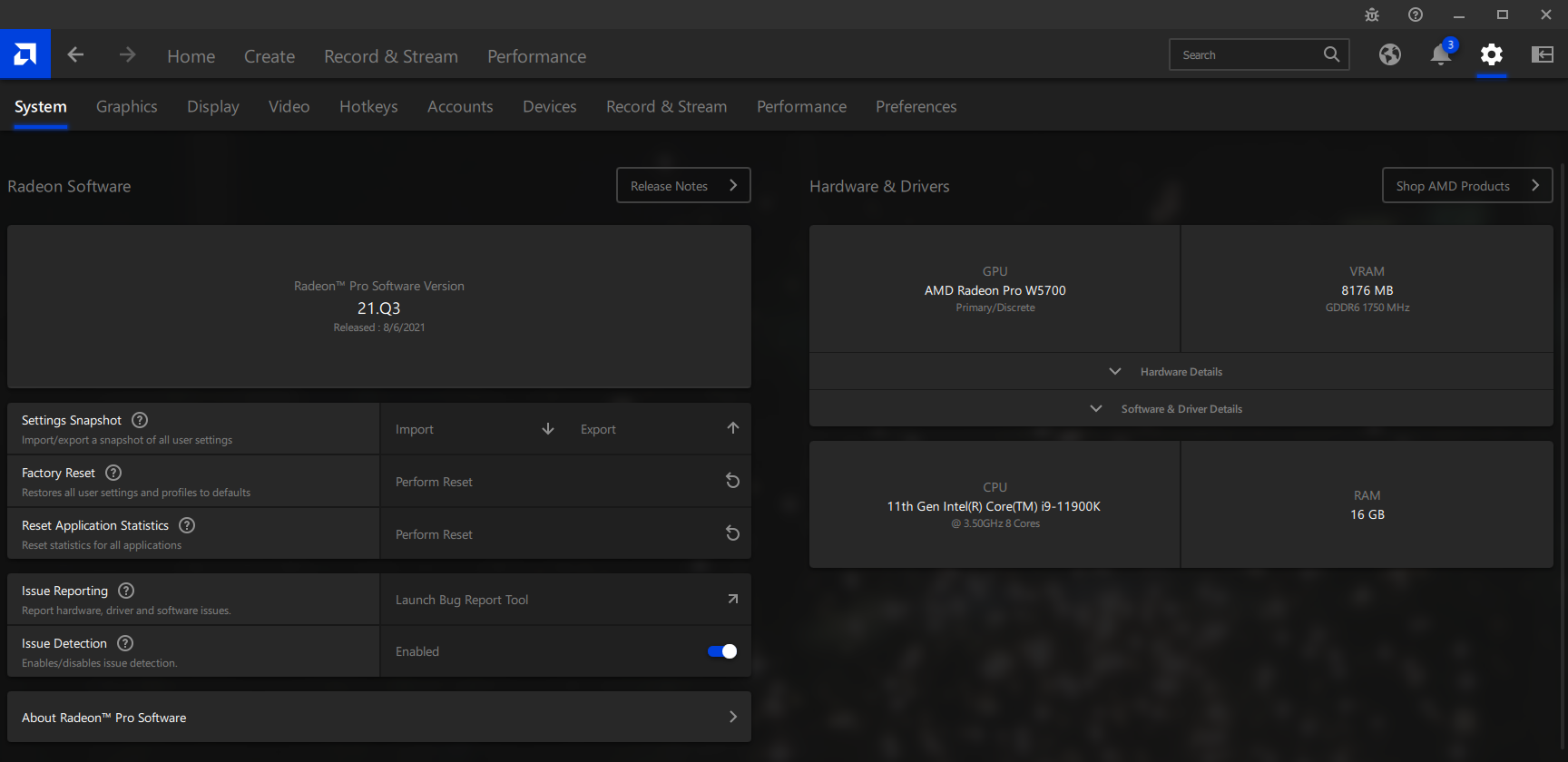This screenshot has height=762, width=1568.
Task: Open the bug report icon in title bar
Action: coord(1372,15)
